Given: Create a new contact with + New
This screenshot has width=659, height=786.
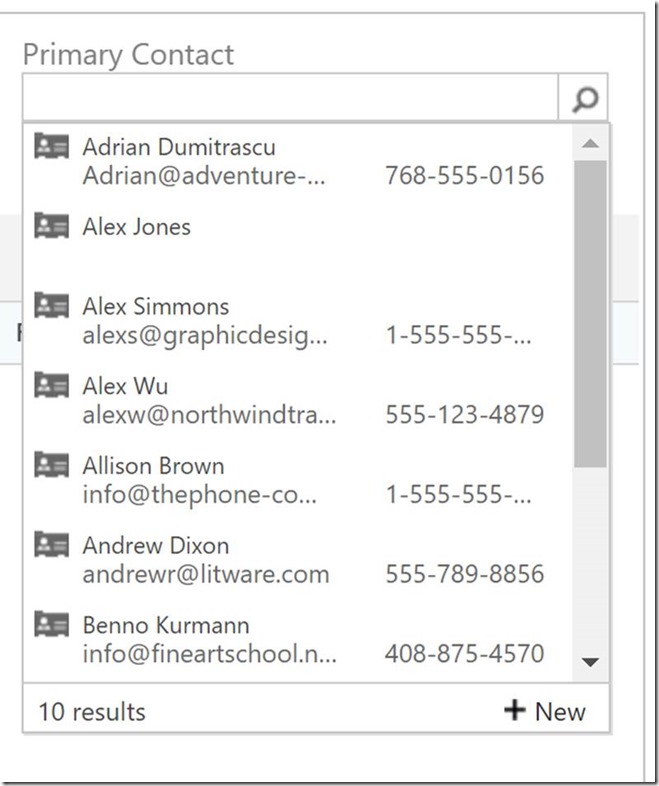Looking at the screenshot, I should (545, 711).
